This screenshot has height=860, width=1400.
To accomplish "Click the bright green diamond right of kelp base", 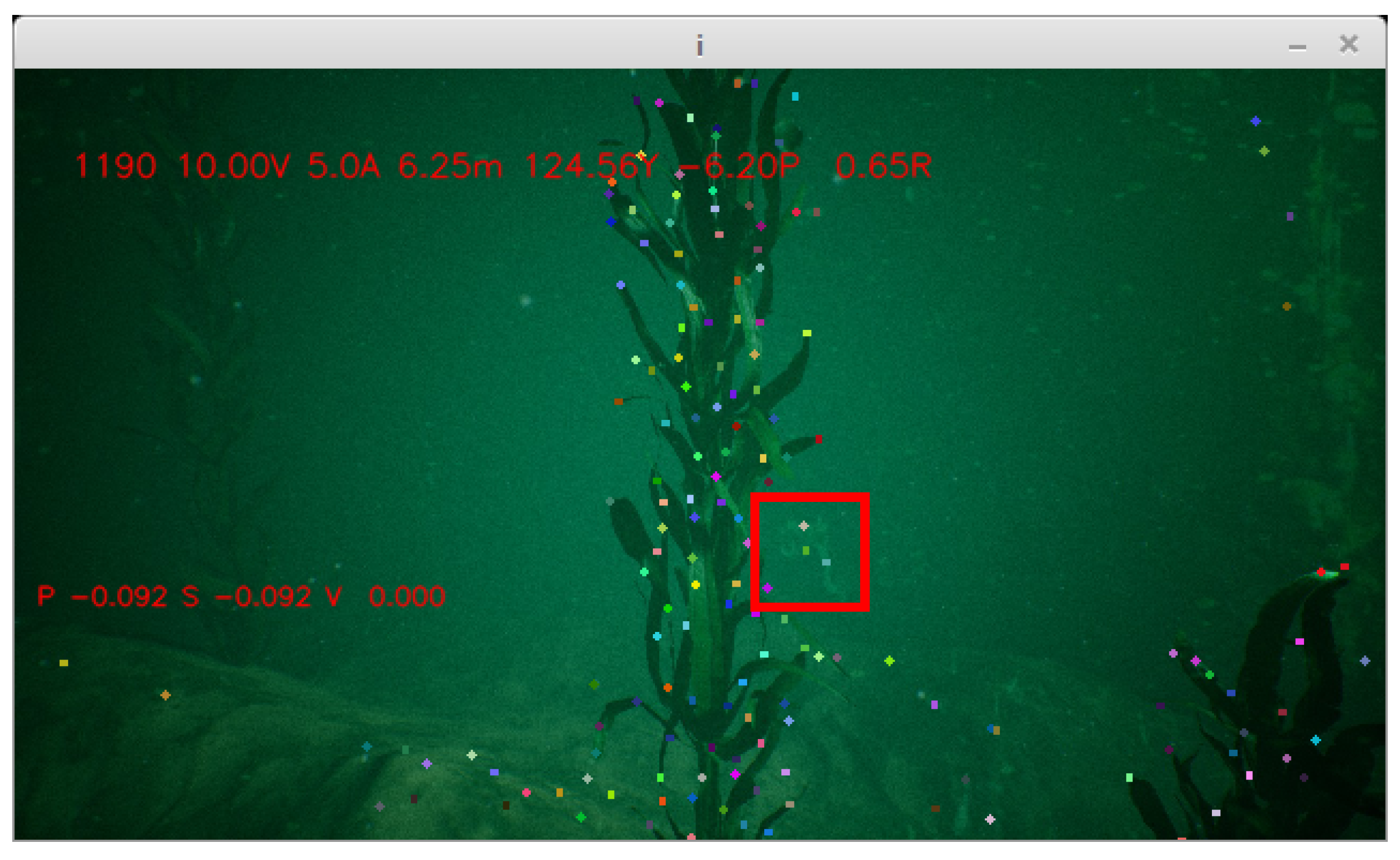I will coord(889,660).
